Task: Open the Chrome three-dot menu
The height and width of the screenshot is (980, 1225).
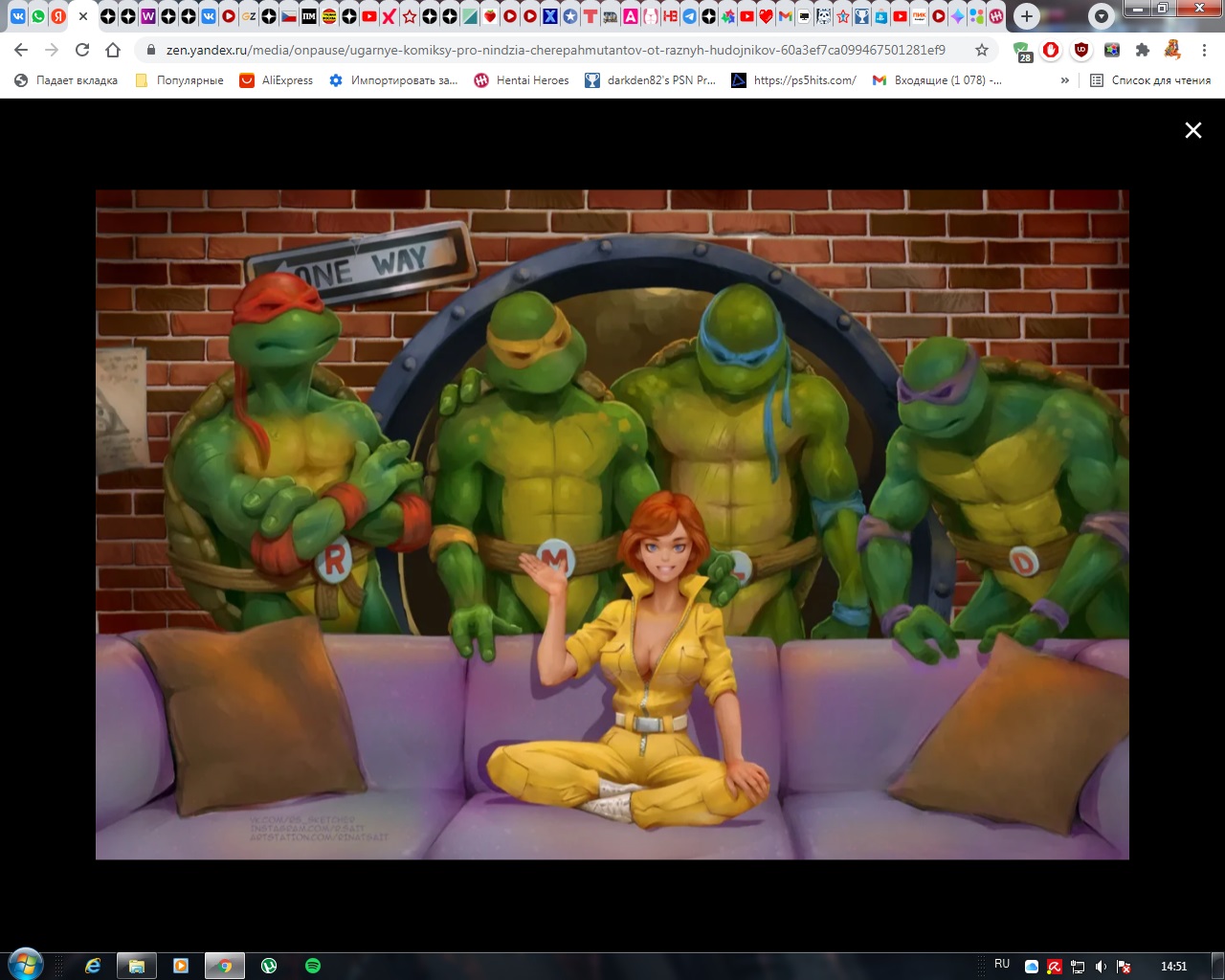Action: click(1204, 50)
